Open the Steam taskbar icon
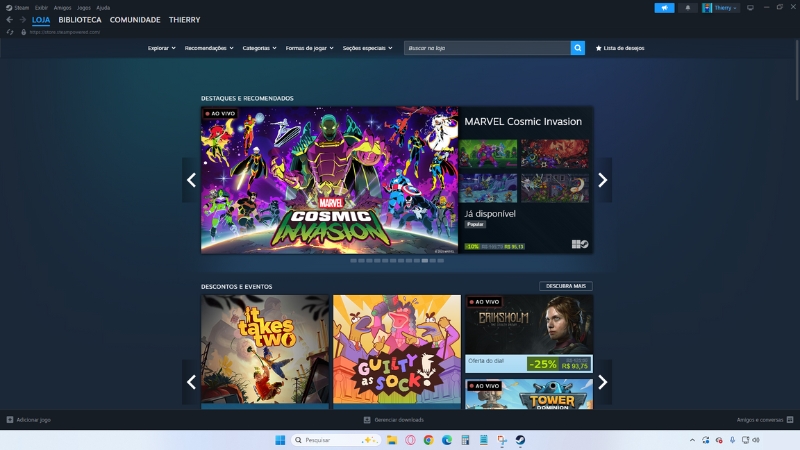The width and height of the screenshot is (800, 450). click(x=520, y=440)
